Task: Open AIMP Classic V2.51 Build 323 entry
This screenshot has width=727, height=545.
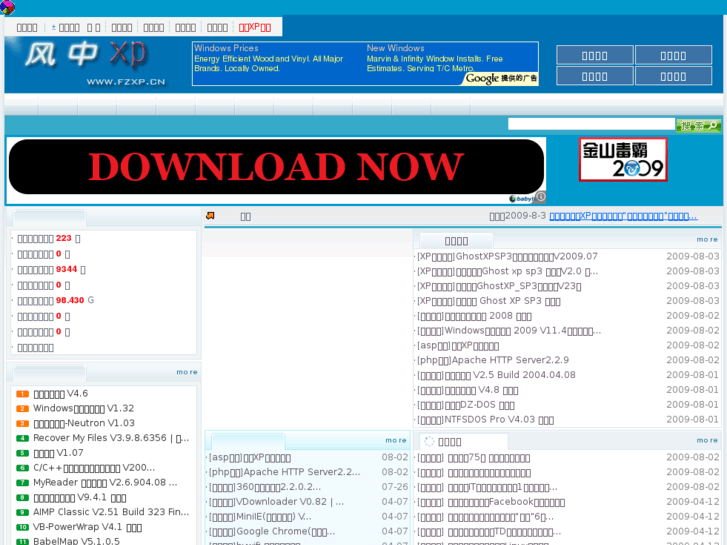Action: 111,513
